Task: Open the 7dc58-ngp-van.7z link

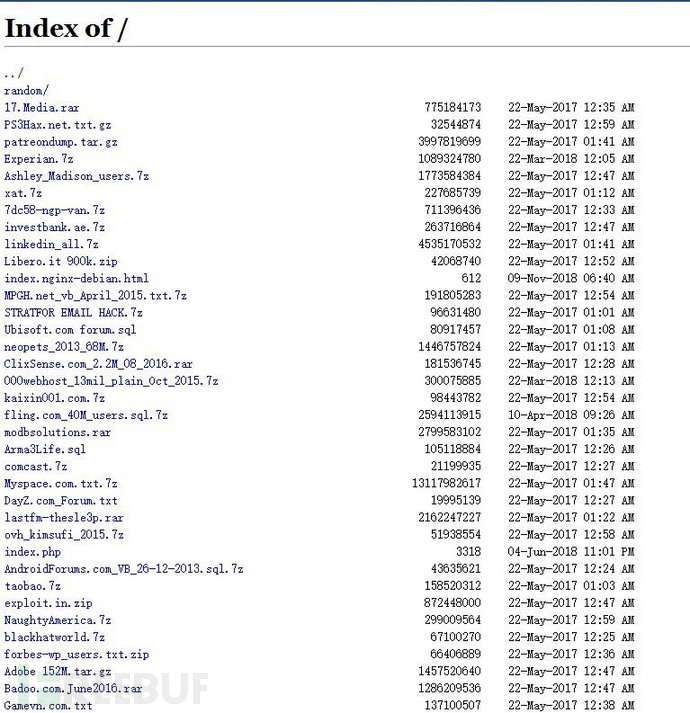Action: tap(55, 210)
